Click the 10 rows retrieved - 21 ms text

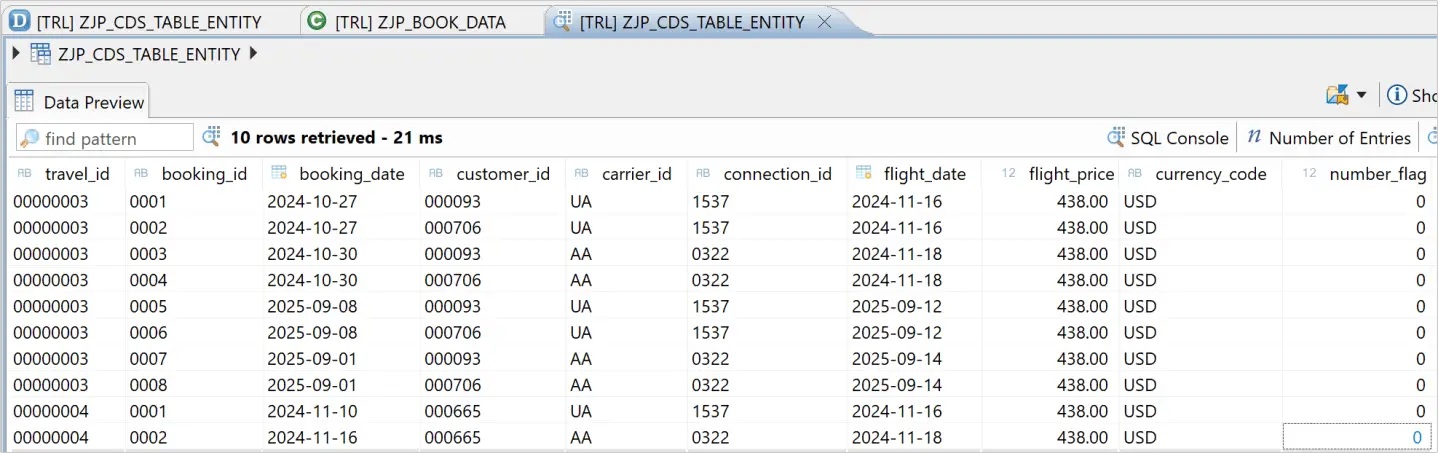(x=336, y=137)
